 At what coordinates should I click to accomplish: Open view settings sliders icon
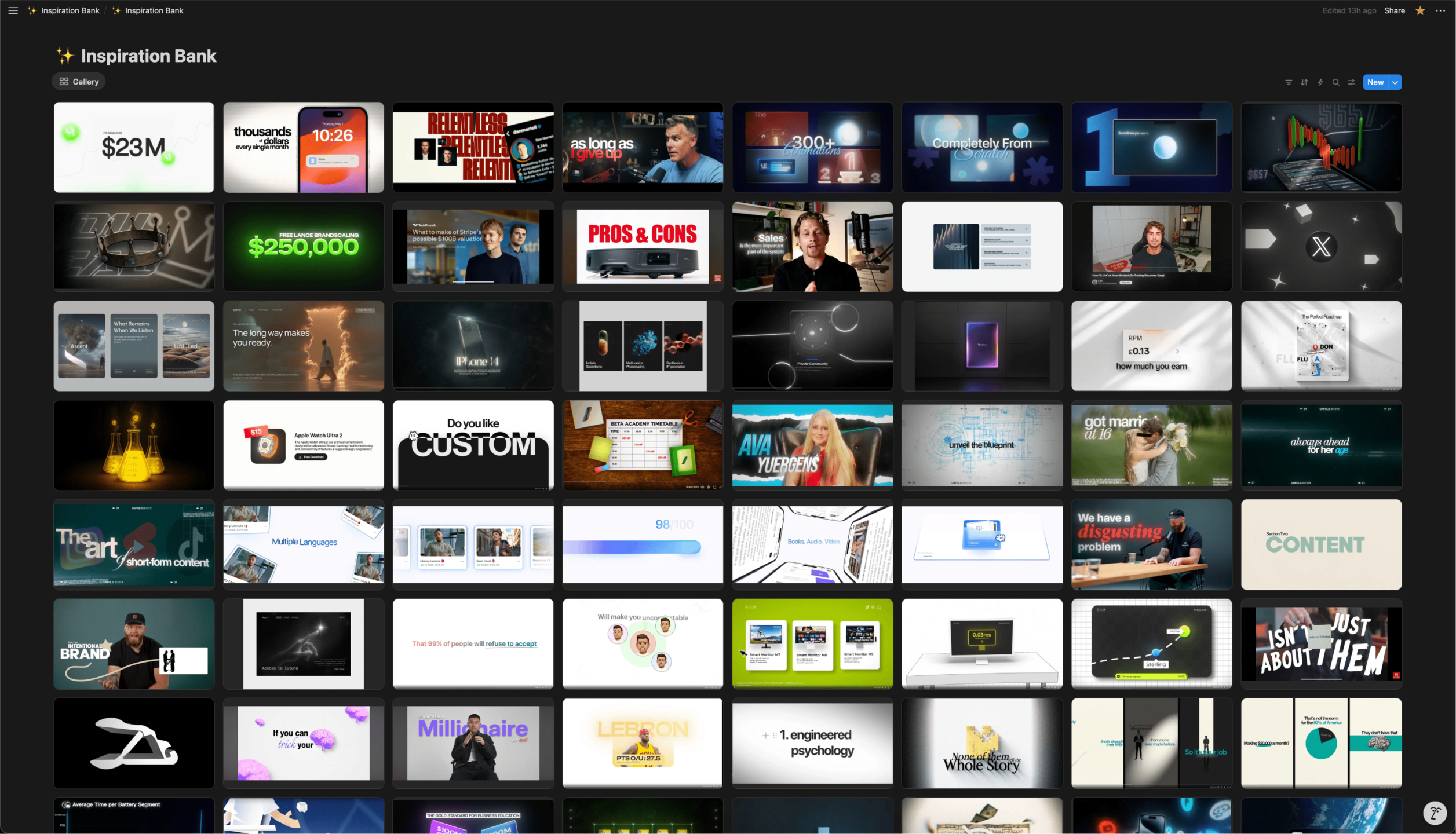coord(1352,82)
